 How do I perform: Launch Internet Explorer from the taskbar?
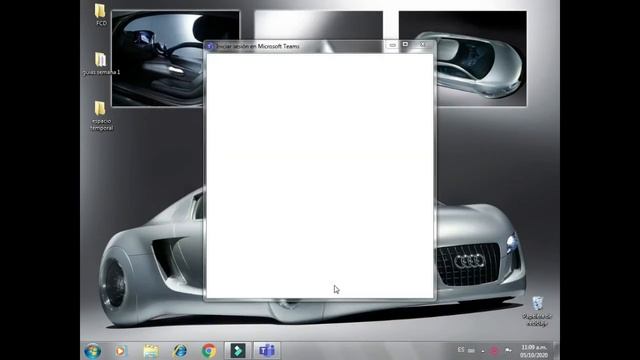point(180,351)
